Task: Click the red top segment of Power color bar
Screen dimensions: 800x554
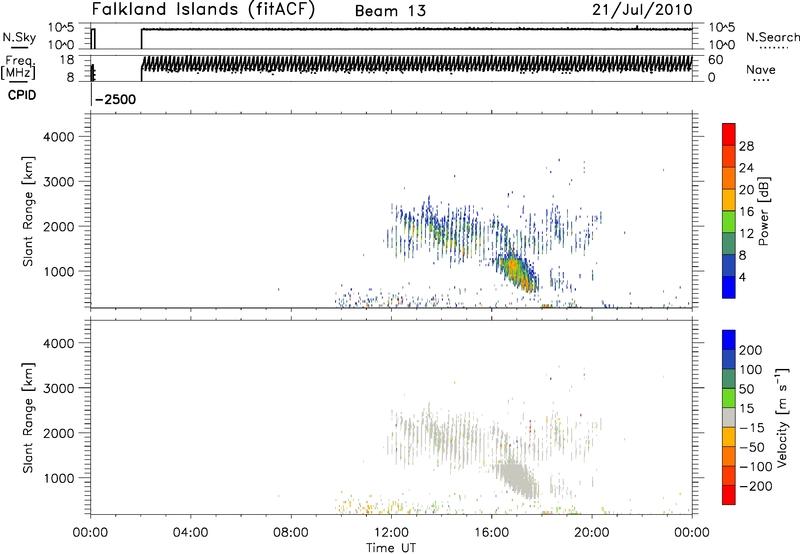Action: coord(729,134)
